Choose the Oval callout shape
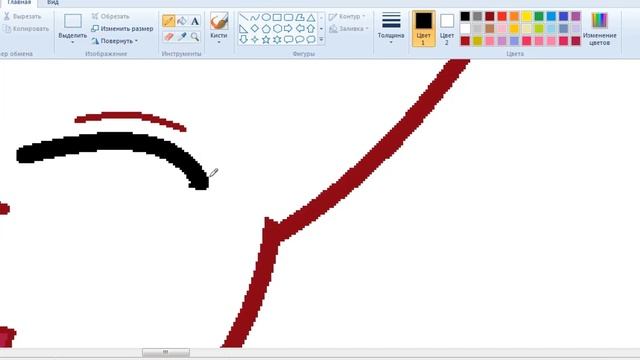This screenshot has width=640, height=360. [300, 40]
